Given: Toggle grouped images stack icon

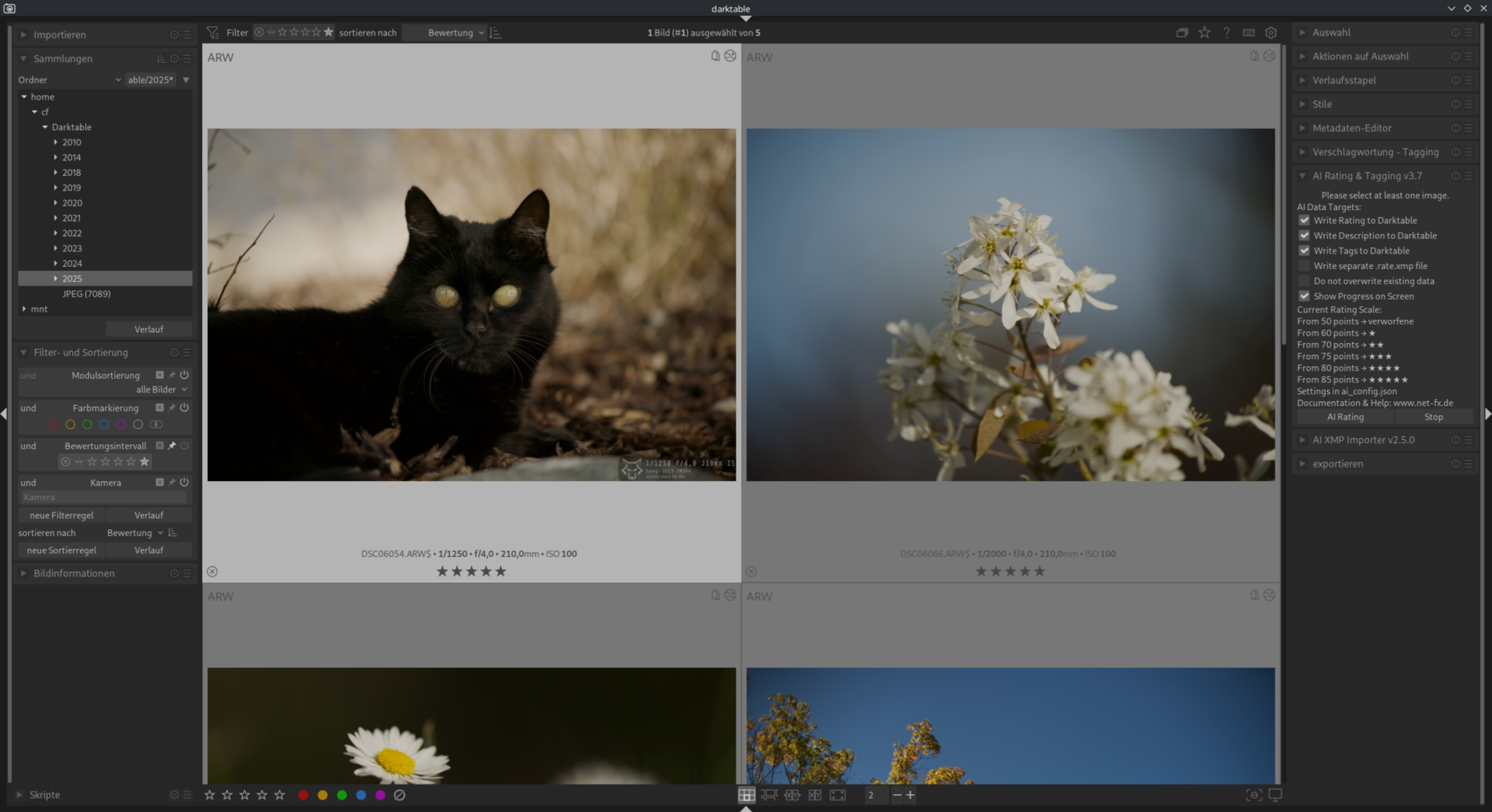Looking at the screenshot, I should [1182, 33].
